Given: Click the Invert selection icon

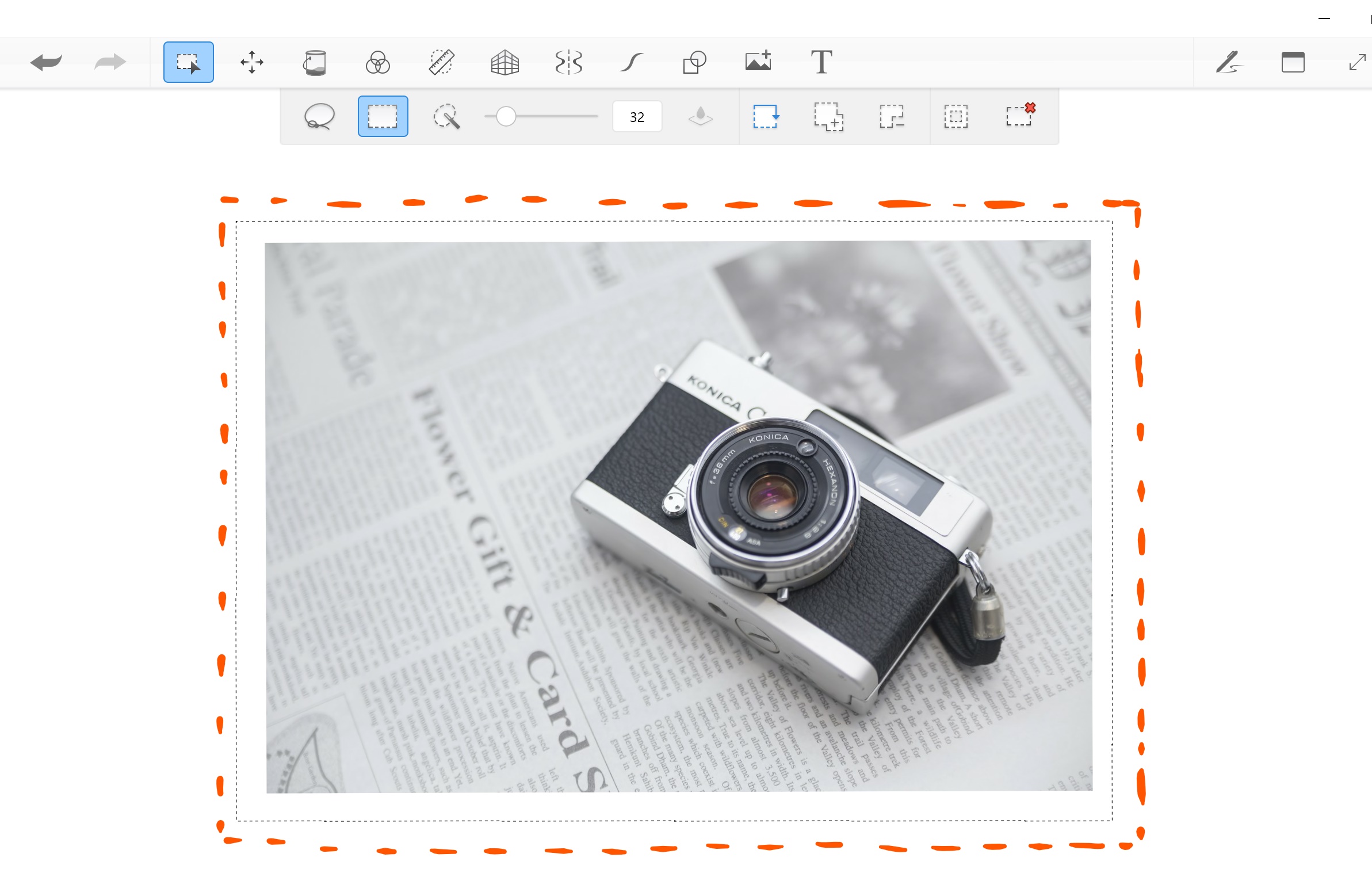Looking at the screenshot, I should [x=956, y=116].
